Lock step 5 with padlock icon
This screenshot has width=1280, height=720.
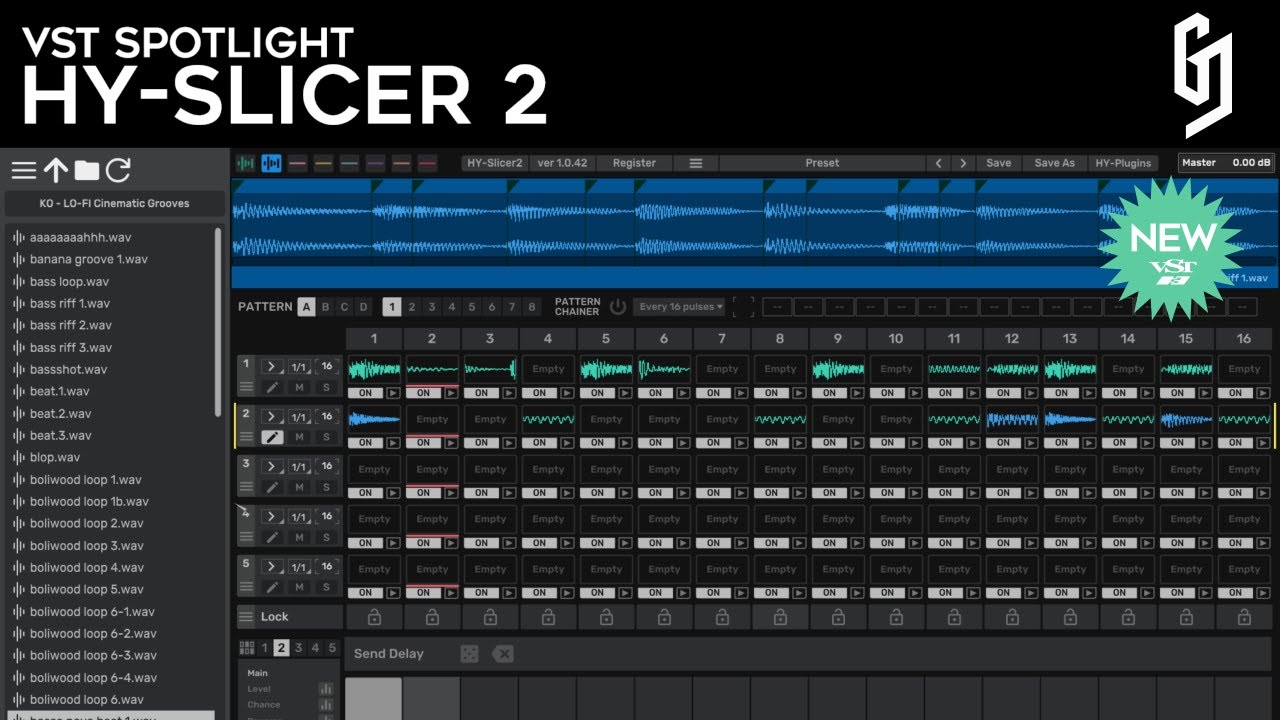coord(606,618)
